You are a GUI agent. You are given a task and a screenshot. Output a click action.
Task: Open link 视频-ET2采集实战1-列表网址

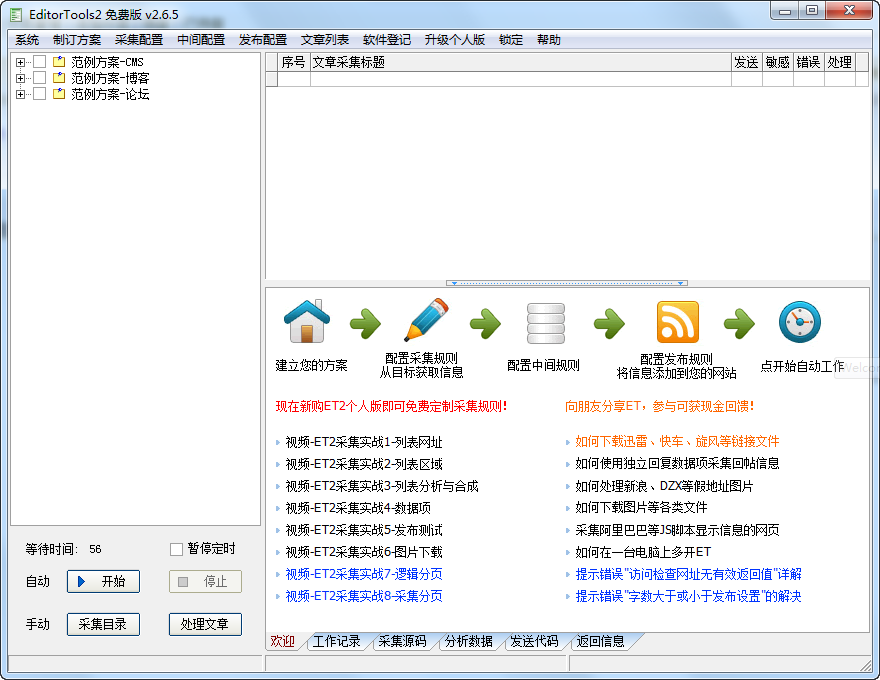pyautogui.click(x=364, y=442)
